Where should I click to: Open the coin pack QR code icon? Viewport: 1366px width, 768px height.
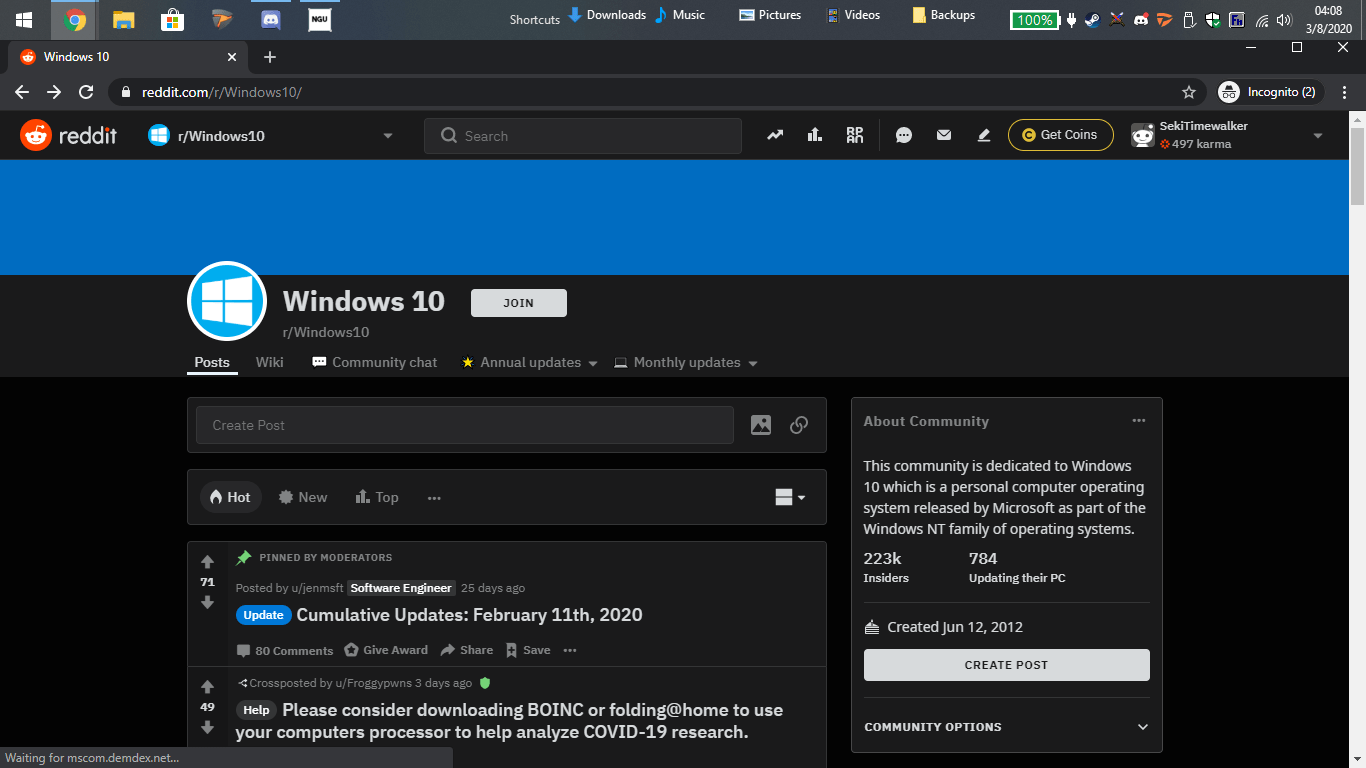855,135
